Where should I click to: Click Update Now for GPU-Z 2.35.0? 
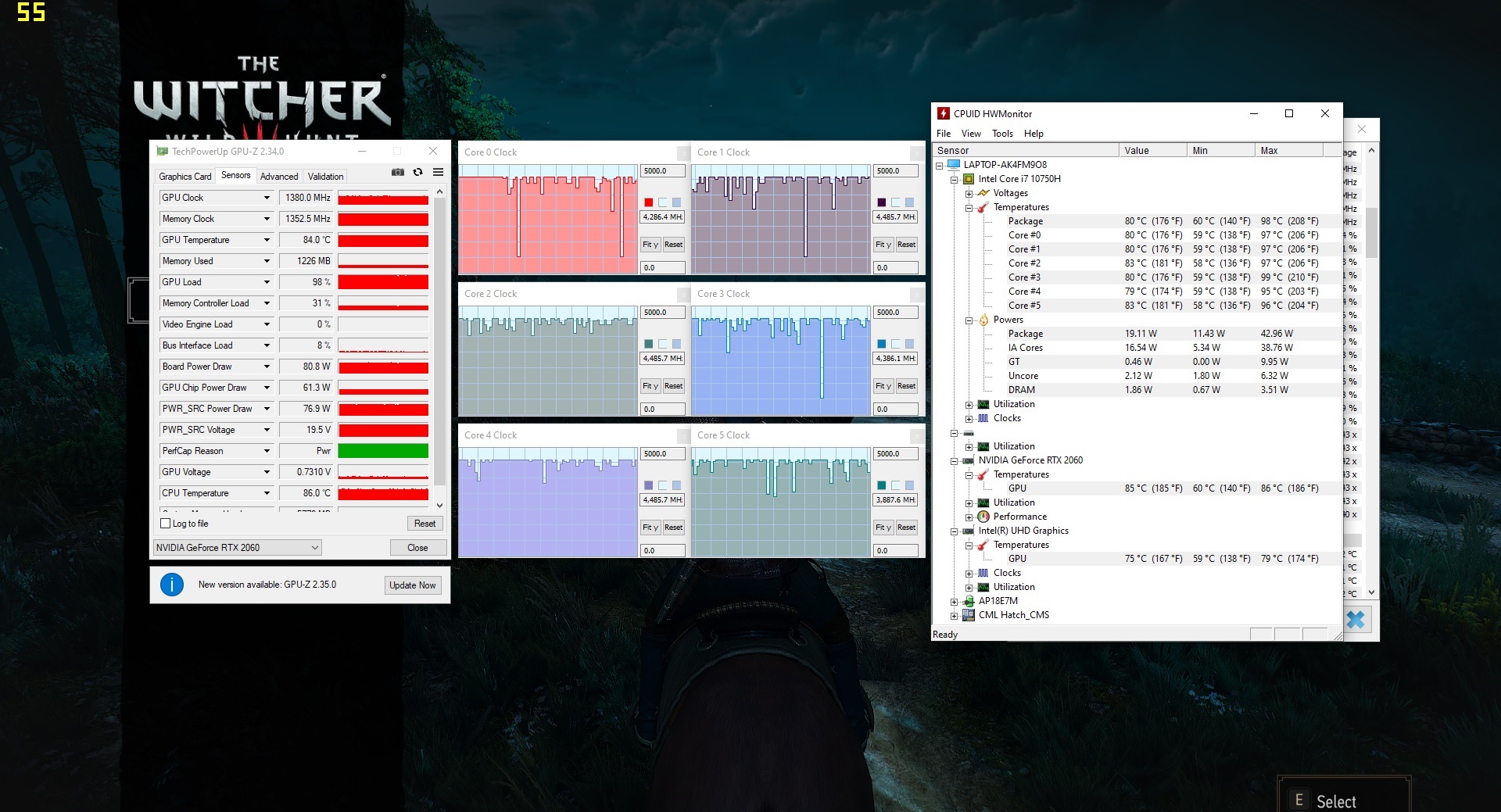[x=413, y=585]
